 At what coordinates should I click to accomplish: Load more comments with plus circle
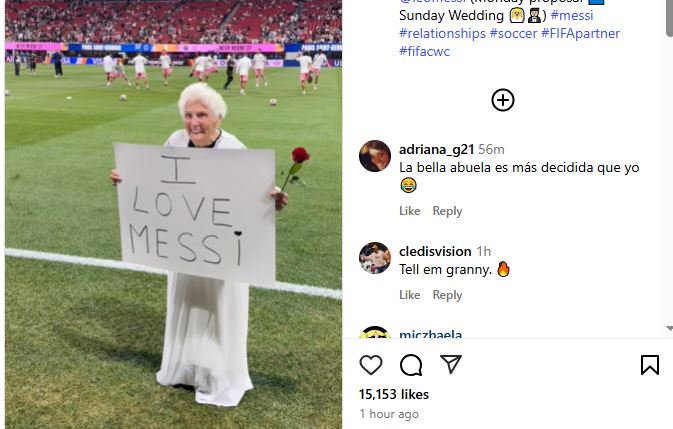pos(503,100)
